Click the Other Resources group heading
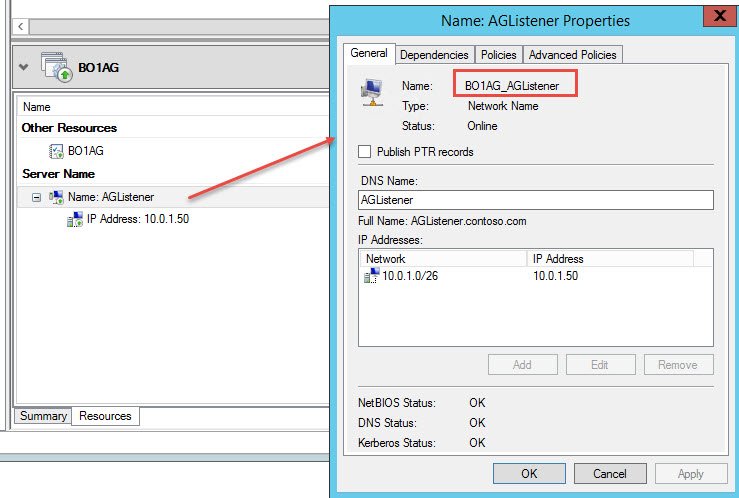 (x=69, y=128)
